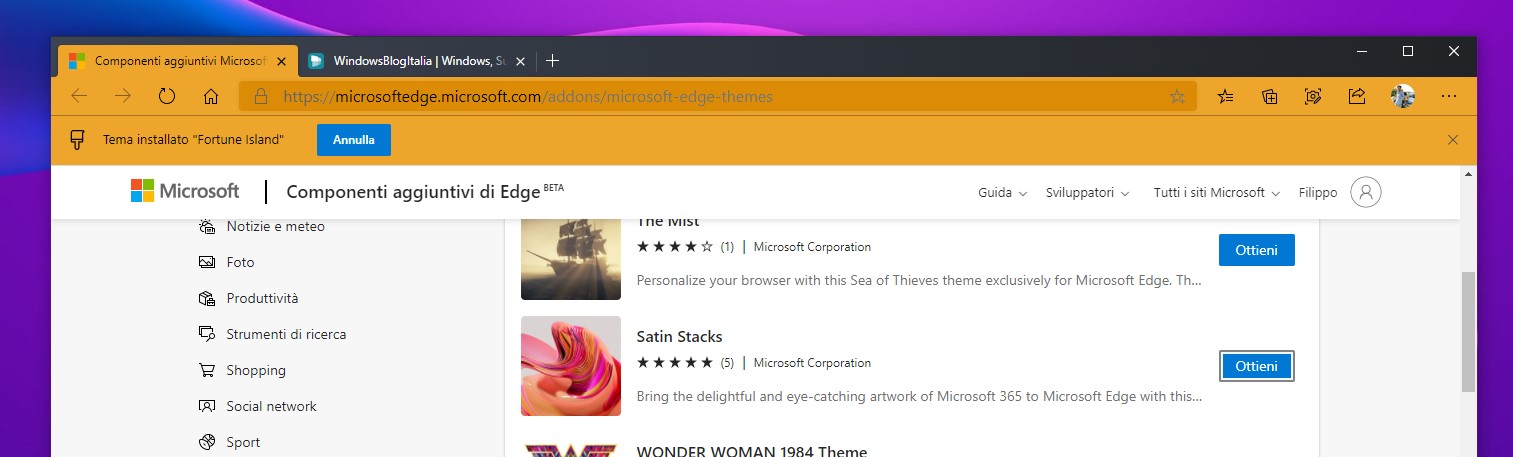Click Satin Stacks artwork thumbnail
The width and height of the screenshot is (1513, 457).
coord(571,366)
